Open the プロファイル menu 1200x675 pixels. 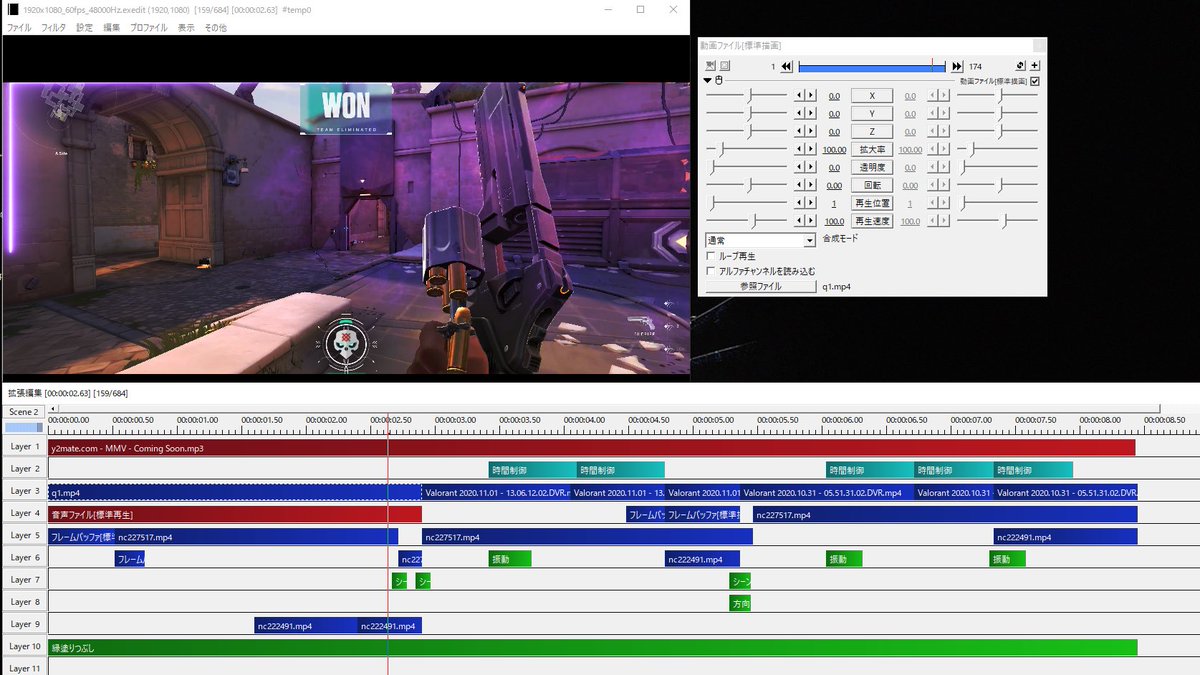(149, 28)
